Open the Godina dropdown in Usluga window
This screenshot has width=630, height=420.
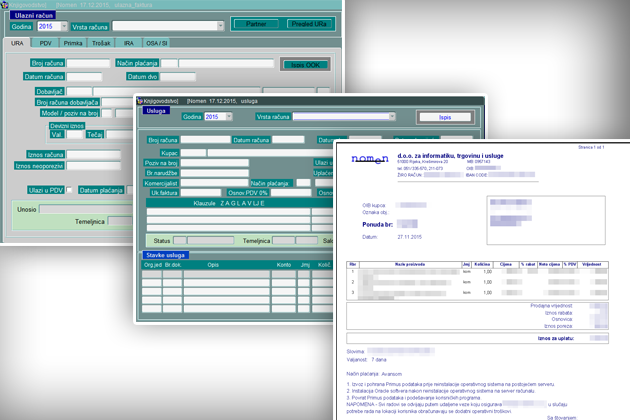click(228, 117)
